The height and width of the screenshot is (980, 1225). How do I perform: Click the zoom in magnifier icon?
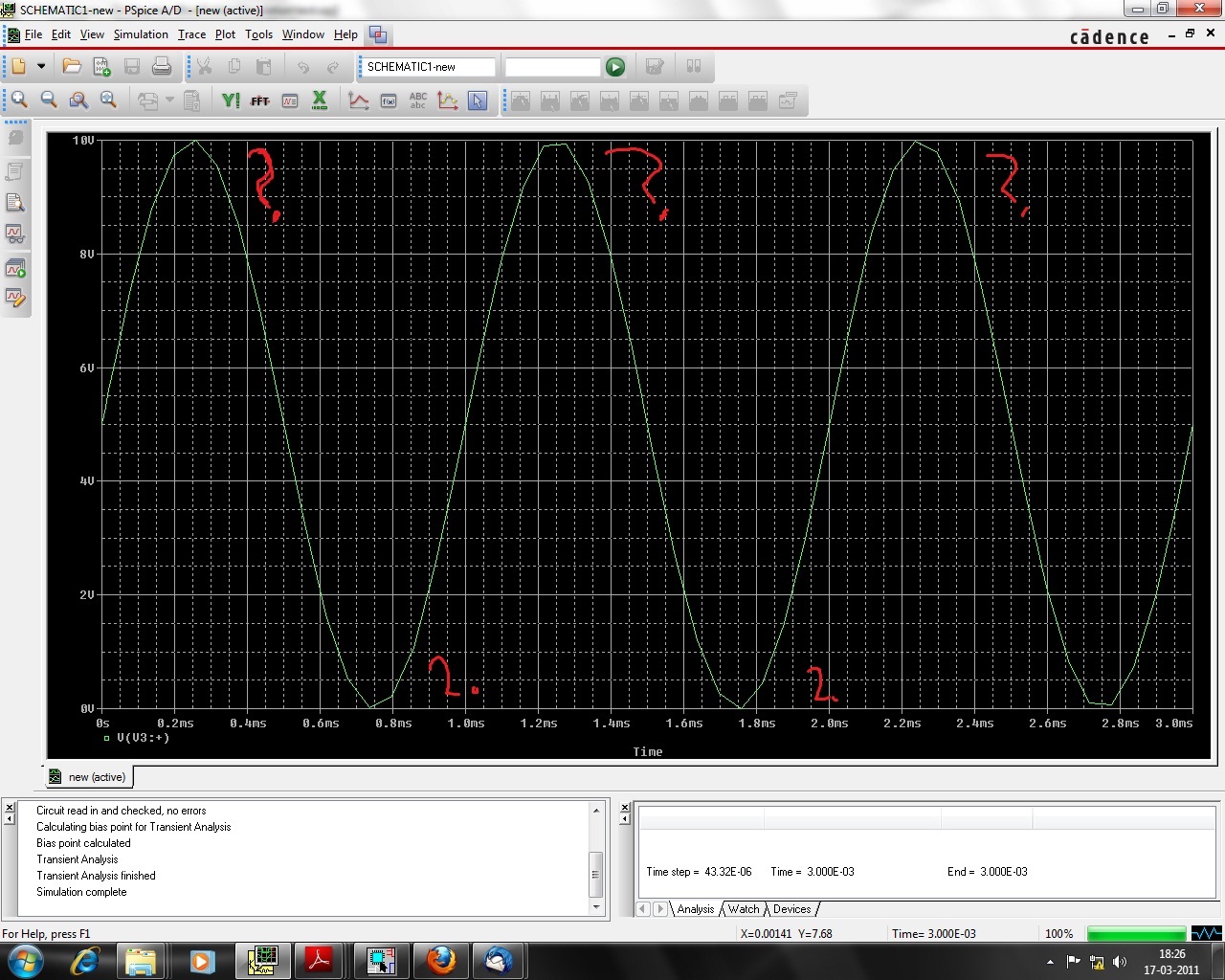19,100
